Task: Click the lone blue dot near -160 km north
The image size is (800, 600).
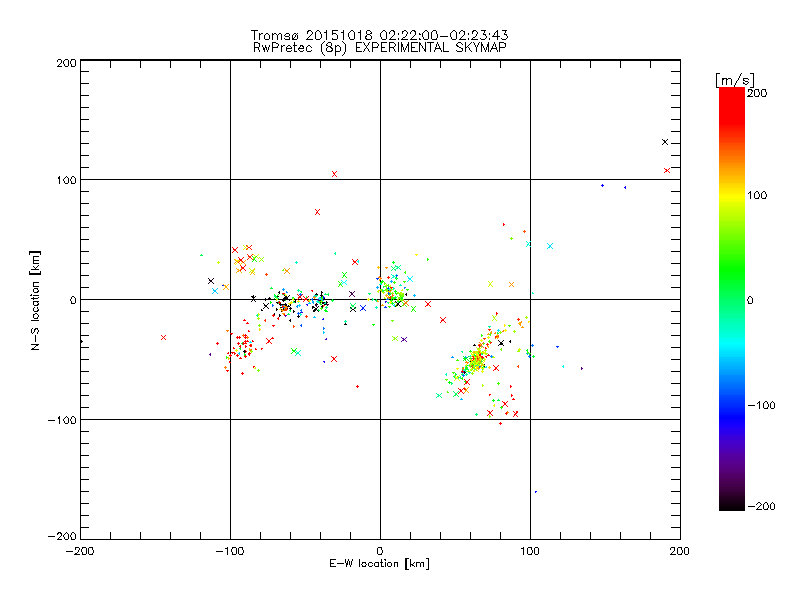Action: point(535,492)
